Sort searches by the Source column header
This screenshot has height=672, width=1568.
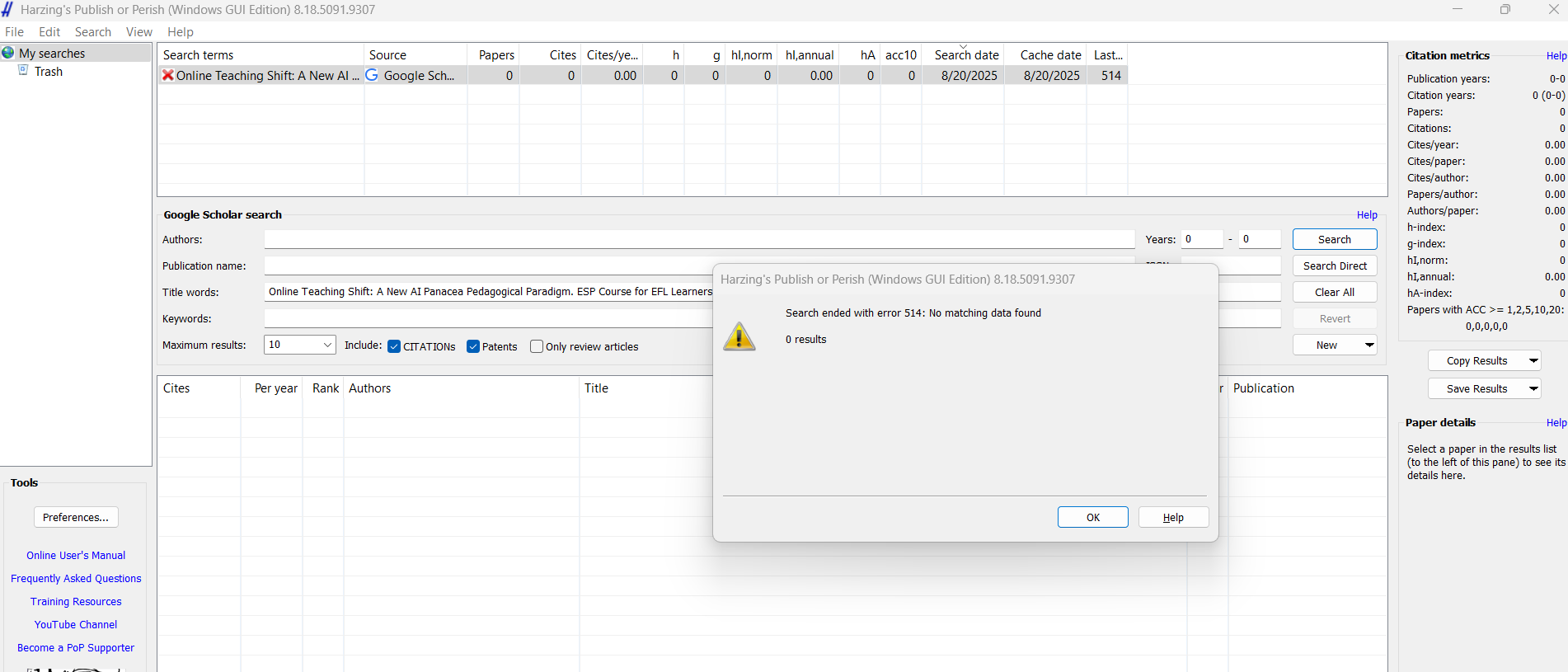[x=415, y=55]
